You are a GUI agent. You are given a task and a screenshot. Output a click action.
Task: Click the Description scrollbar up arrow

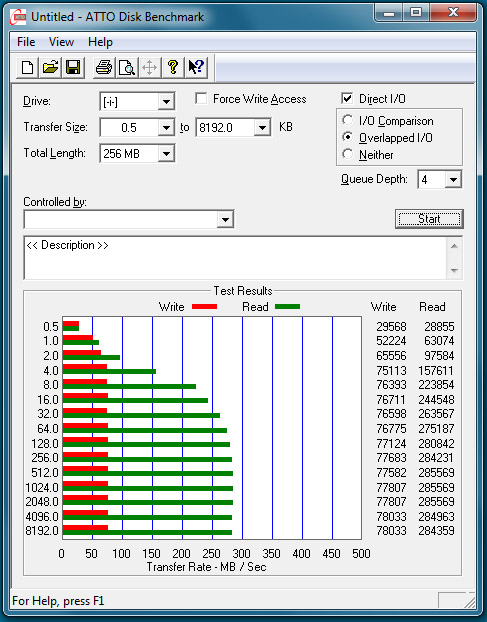[454, 246]
